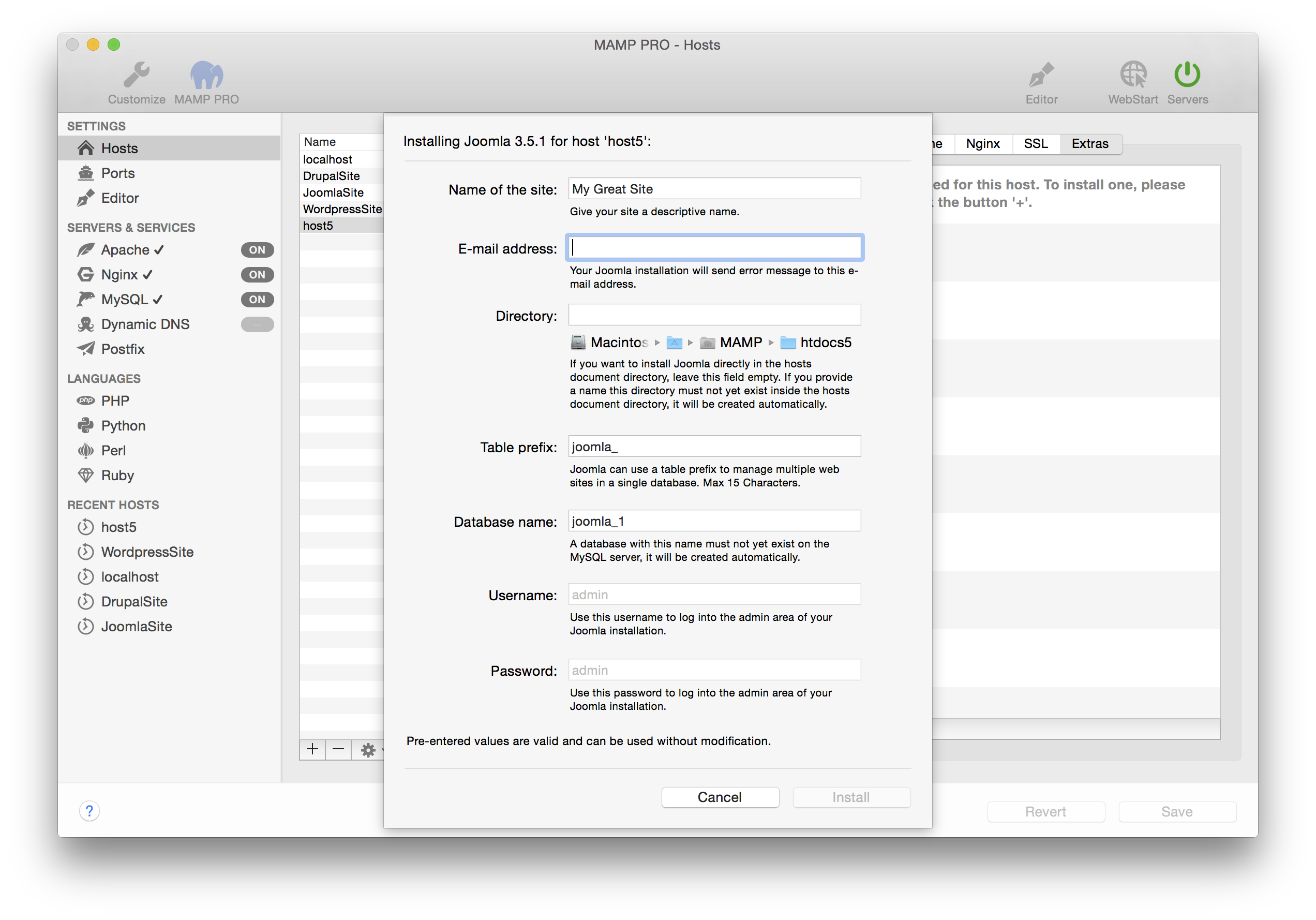Click the Username field
This screenshot has height=920, width=1316.
[714, 595]
